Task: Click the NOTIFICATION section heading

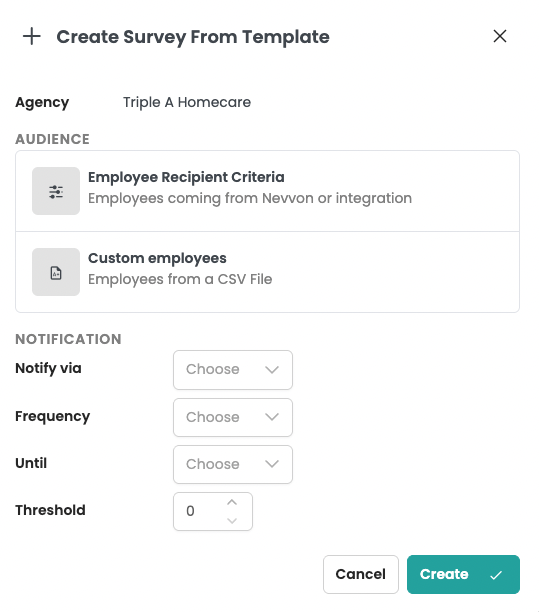Action: (x=68, y=339)
